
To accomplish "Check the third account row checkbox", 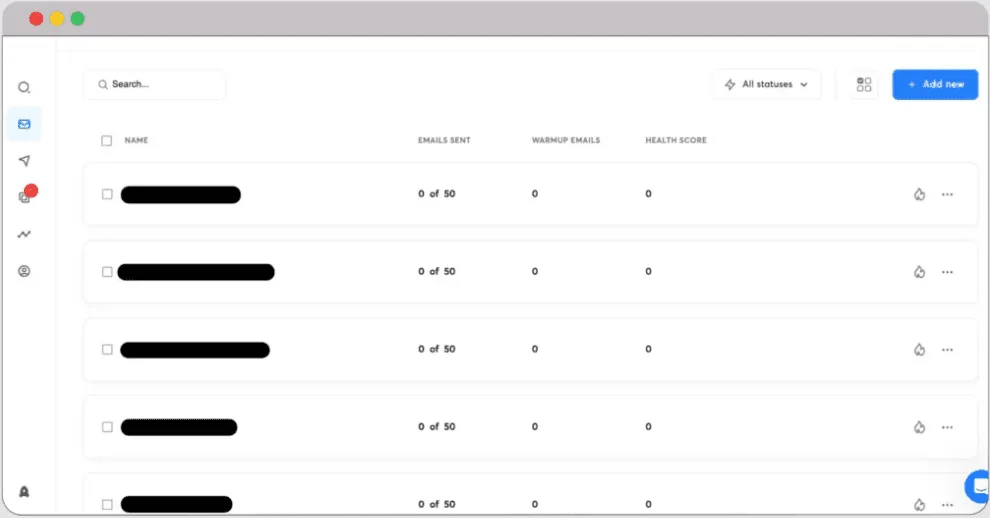I will click(x=107, y=349).
